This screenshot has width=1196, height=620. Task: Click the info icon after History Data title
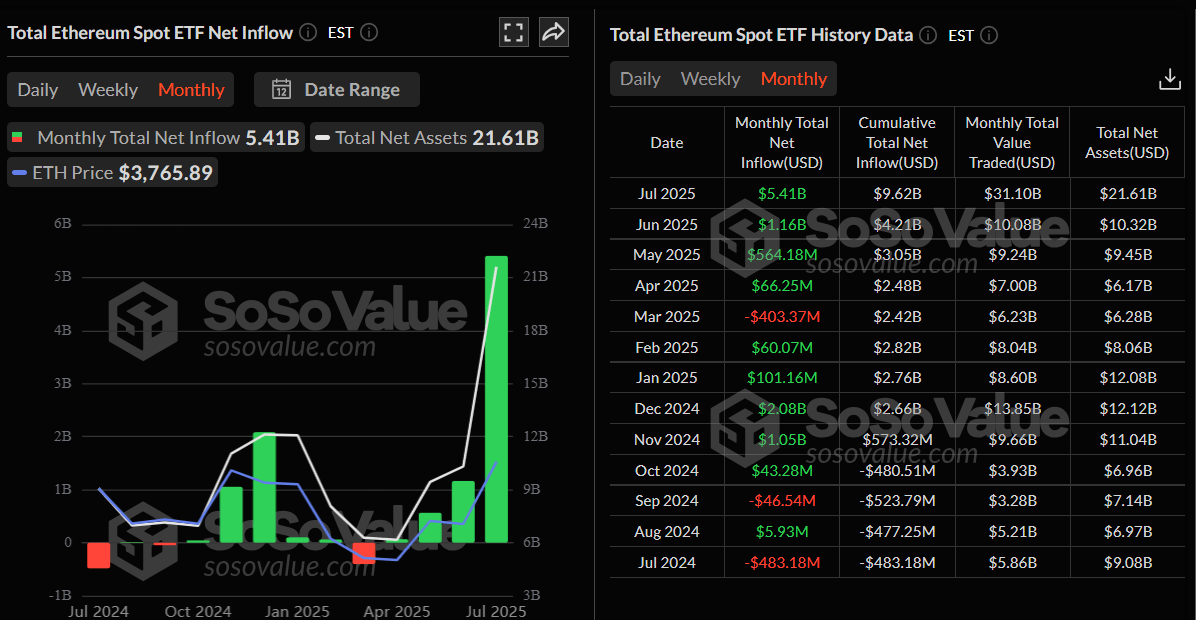tap(927, 34)
